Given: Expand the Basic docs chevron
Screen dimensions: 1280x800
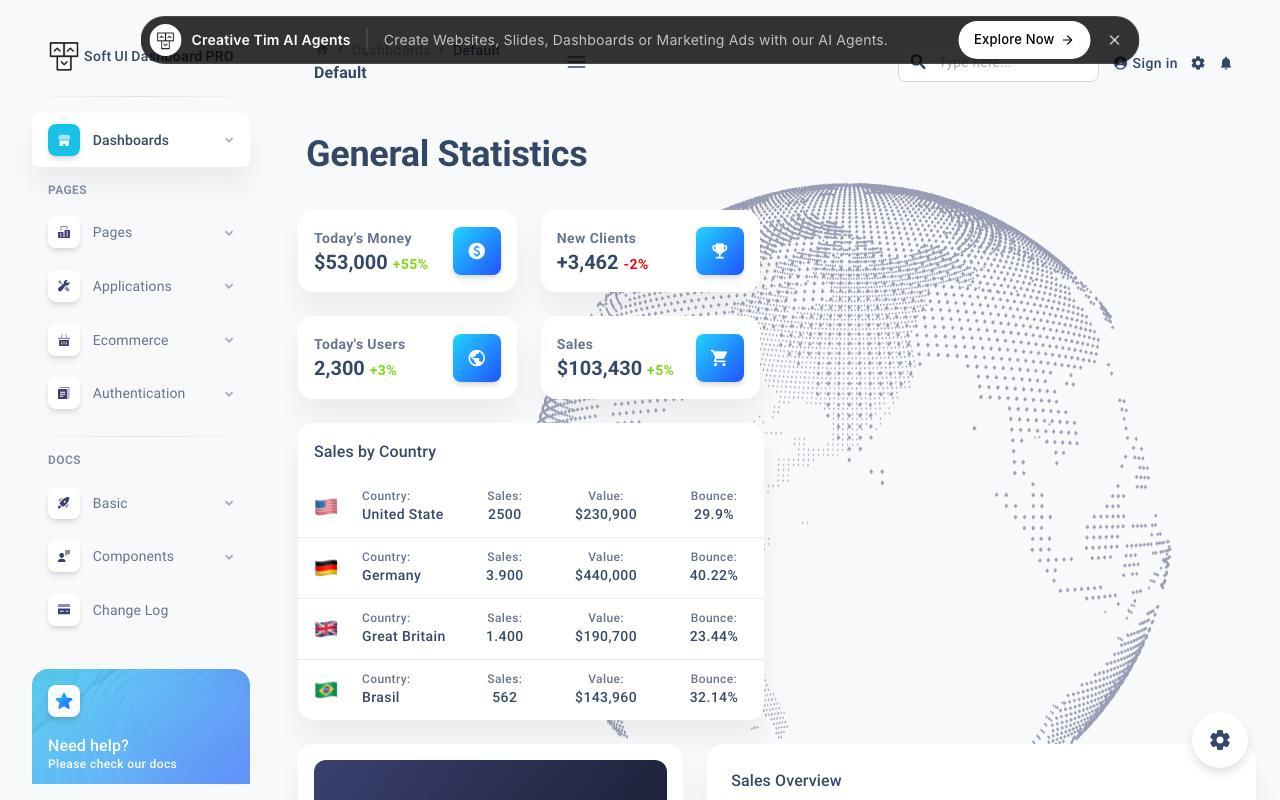Looking at the screenshot, I should click(x=229, y=503).
